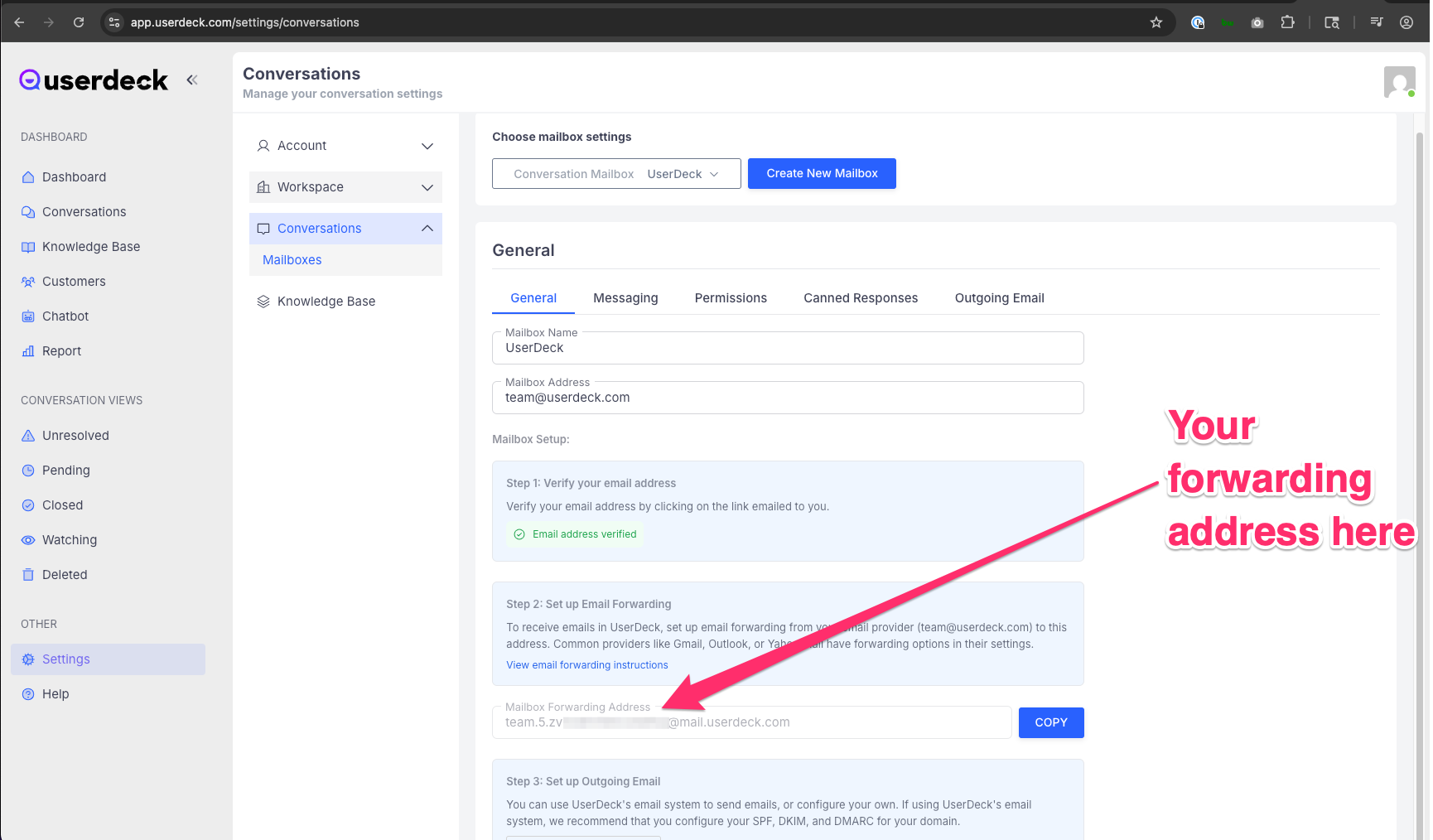Screen dimensions: 1433x840
Task: Switch to the Canned Responses tab
Action: click(x=861, y=298)
